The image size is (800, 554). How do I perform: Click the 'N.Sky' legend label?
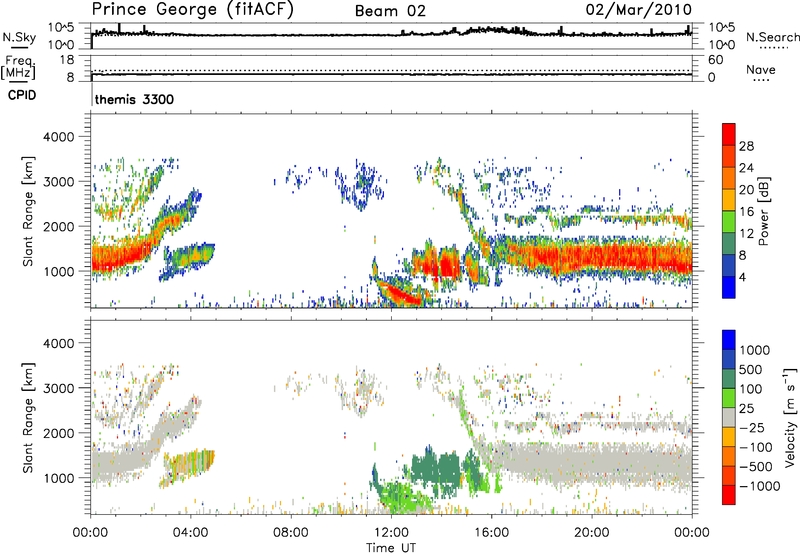(19, 37)
